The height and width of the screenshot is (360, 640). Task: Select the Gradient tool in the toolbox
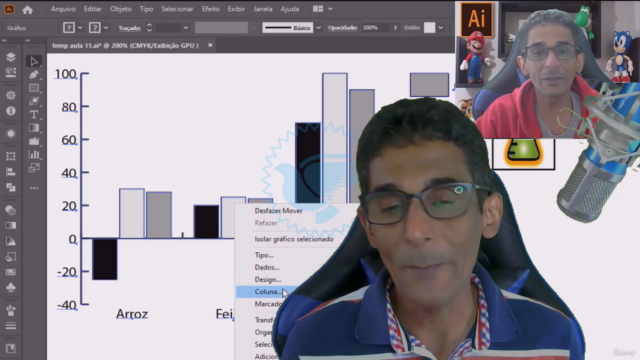[x=34, y=128]
